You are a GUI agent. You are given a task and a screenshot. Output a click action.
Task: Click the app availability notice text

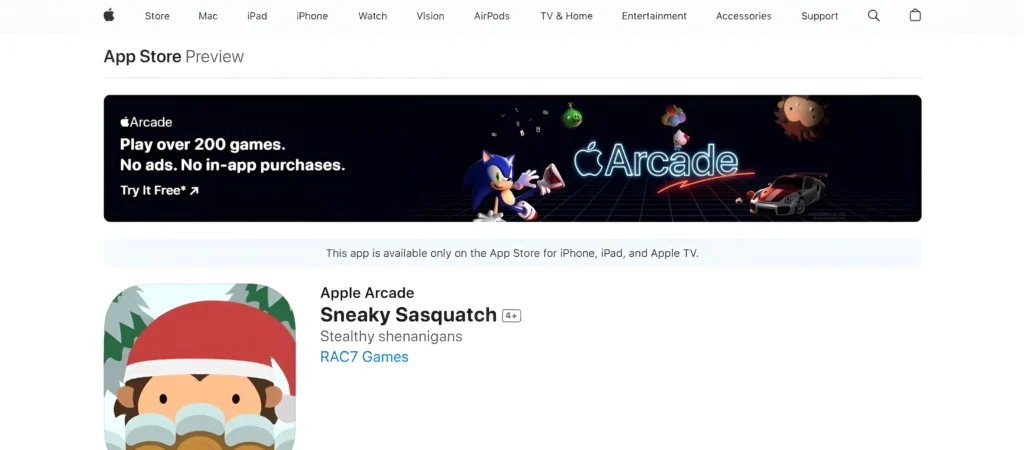[512, 253]
